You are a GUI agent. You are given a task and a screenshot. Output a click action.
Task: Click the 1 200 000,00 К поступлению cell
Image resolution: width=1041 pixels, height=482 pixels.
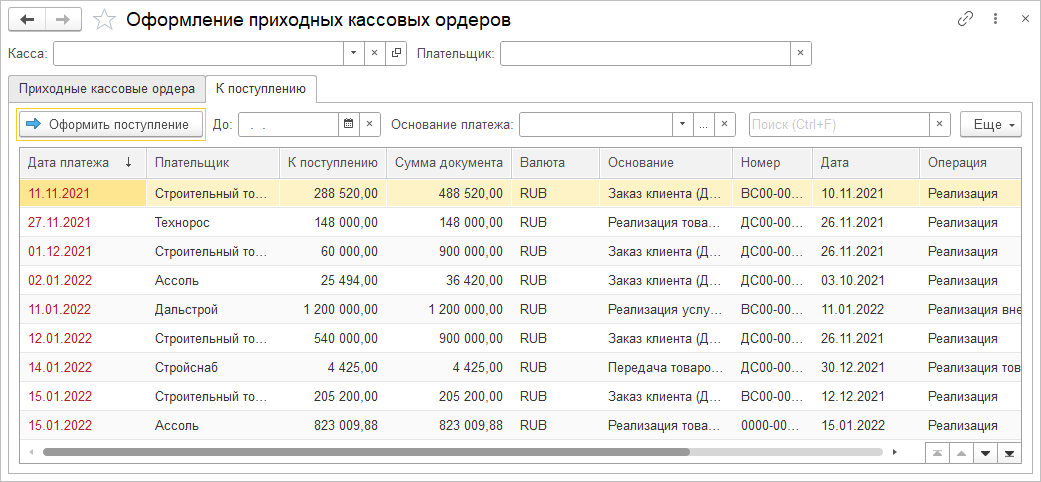pyautogui.click(x=333, y=309)
